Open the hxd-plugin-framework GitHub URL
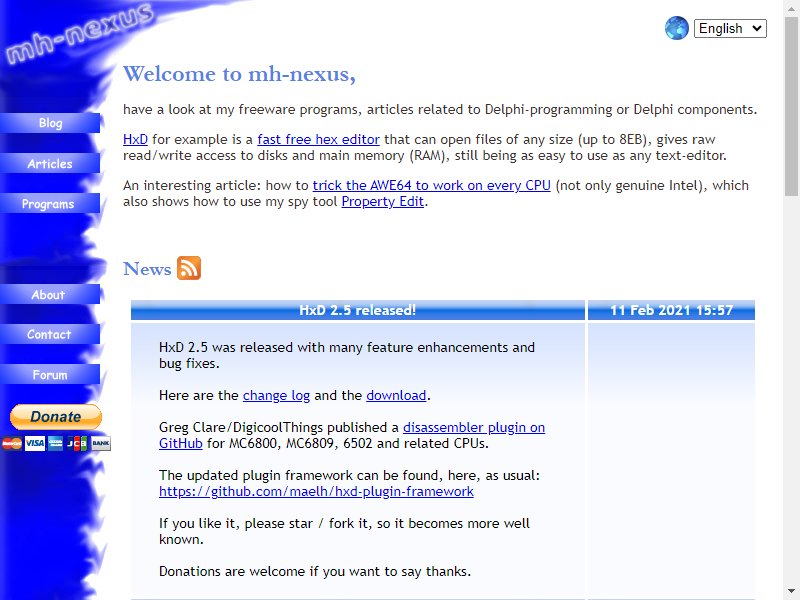The height and width of the screenshot is (600, 800). click(316, 491)
